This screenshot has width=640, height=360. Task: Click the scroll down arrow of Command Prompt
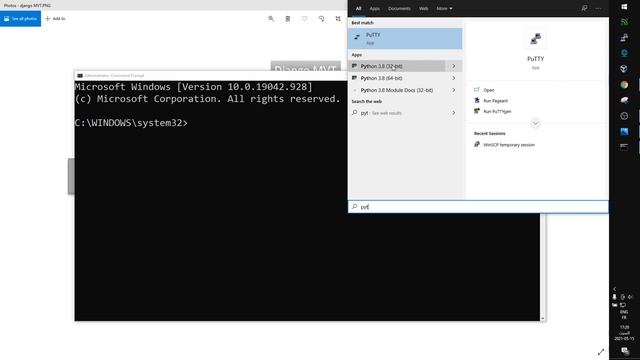click(x=543, y=318)
